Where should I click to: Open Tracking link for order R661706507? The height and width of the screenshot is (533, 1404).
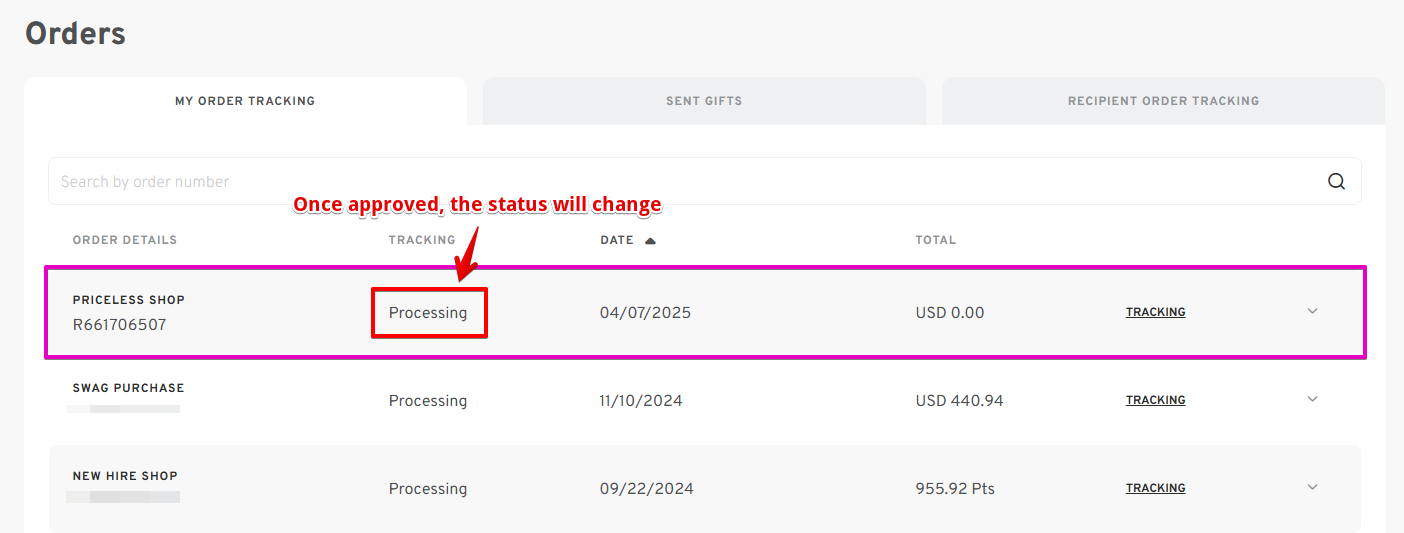pyautogui.click(x=1155, y=312)
